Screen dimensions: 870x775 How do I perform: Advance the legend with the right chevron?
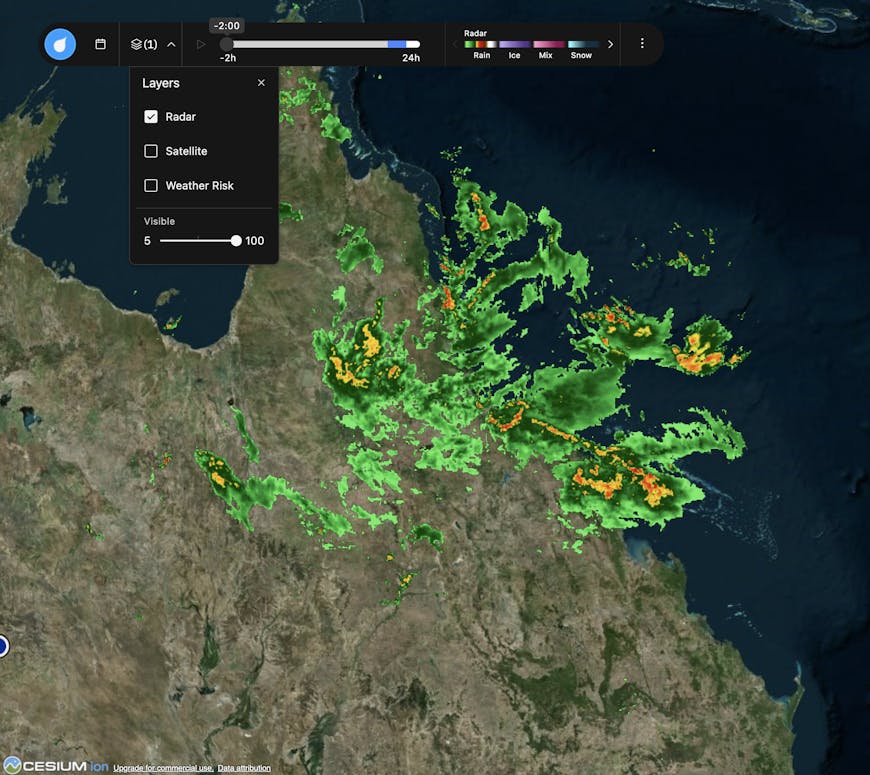[611, 44]
